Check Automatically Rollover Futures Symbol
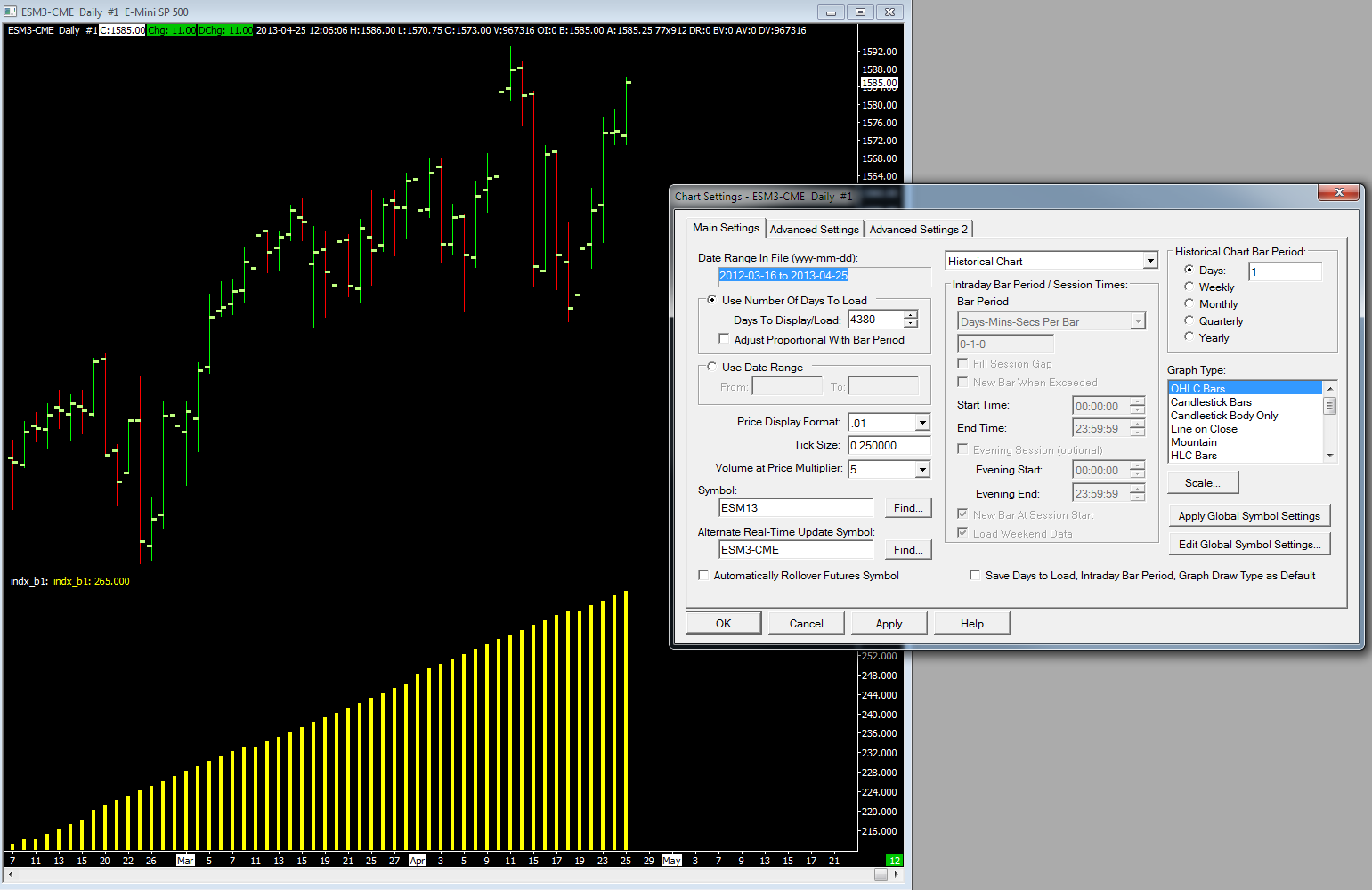1372x890 pixels. [703, 576]
